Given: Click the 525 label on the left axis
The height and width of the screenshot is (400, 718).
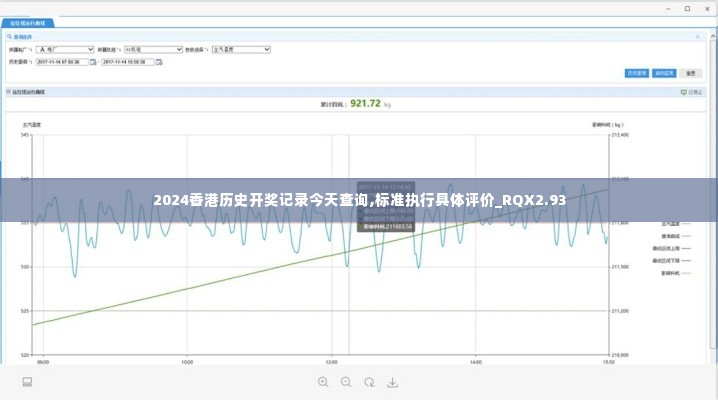Looking at the screenshot, I should coord(25,311).
